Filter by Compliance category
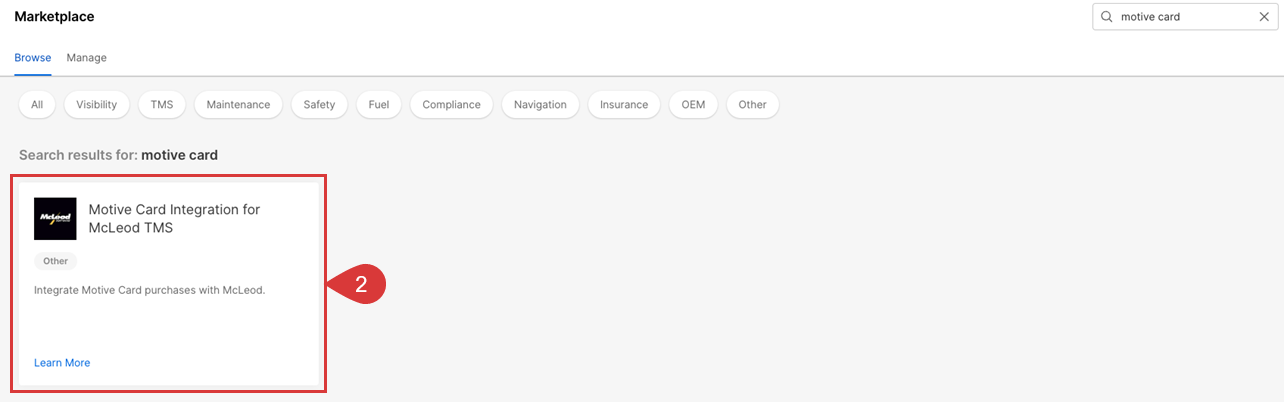The width and height of the screenshot is (1284, 402). (x=451, y=104)
